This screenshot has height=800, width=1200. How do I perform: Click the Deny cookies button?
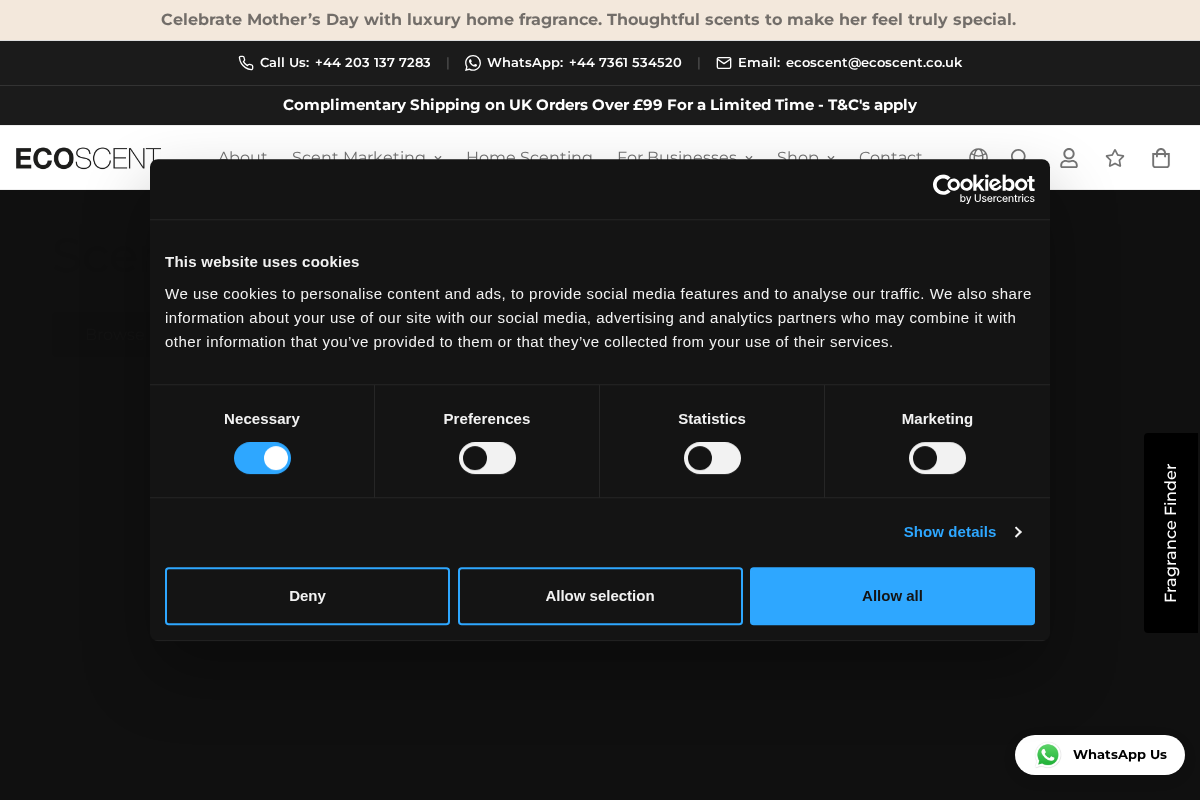(x=307, y=595)
